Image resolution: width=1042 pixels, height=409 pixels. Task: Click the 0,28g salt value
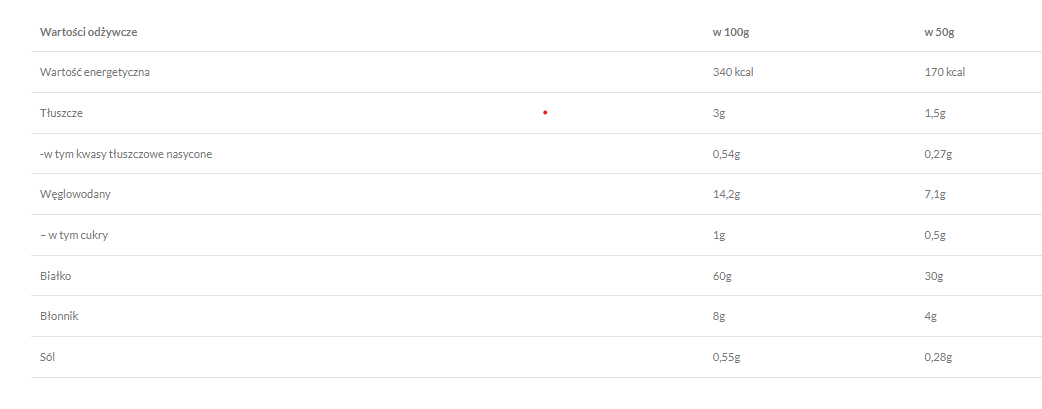[x=938, y=357]
